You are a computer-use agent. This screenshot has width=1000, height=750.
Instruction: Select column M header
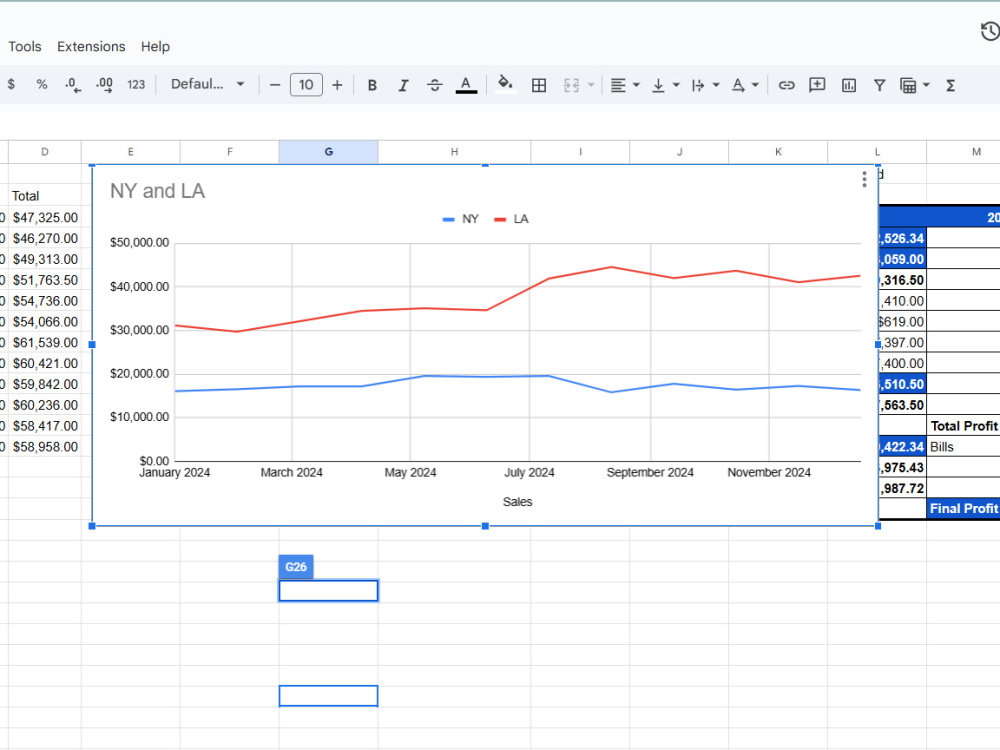pos(976,152)
